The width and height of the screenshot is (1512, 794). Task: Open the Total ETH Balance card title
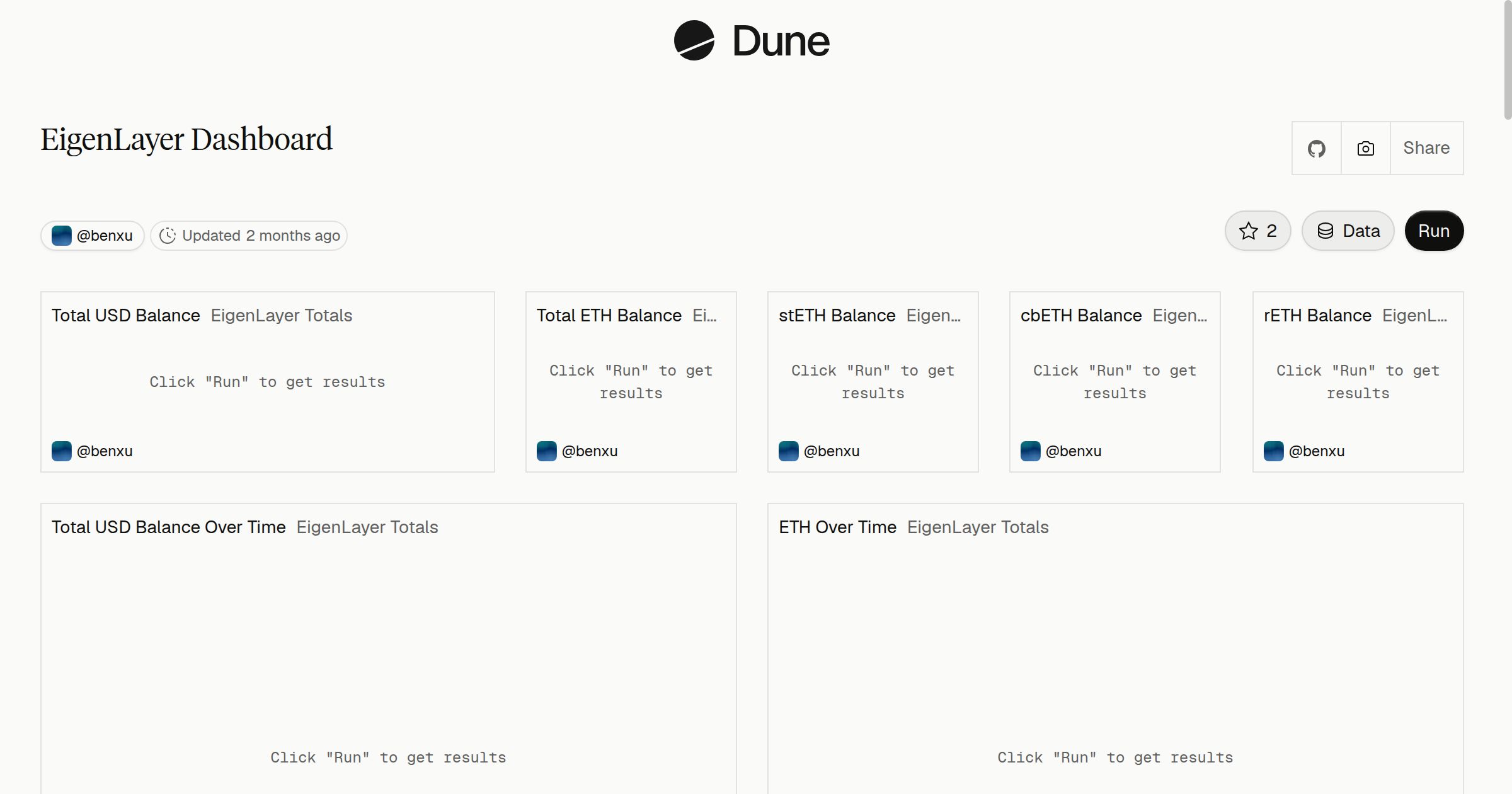(x=609, y=315)
